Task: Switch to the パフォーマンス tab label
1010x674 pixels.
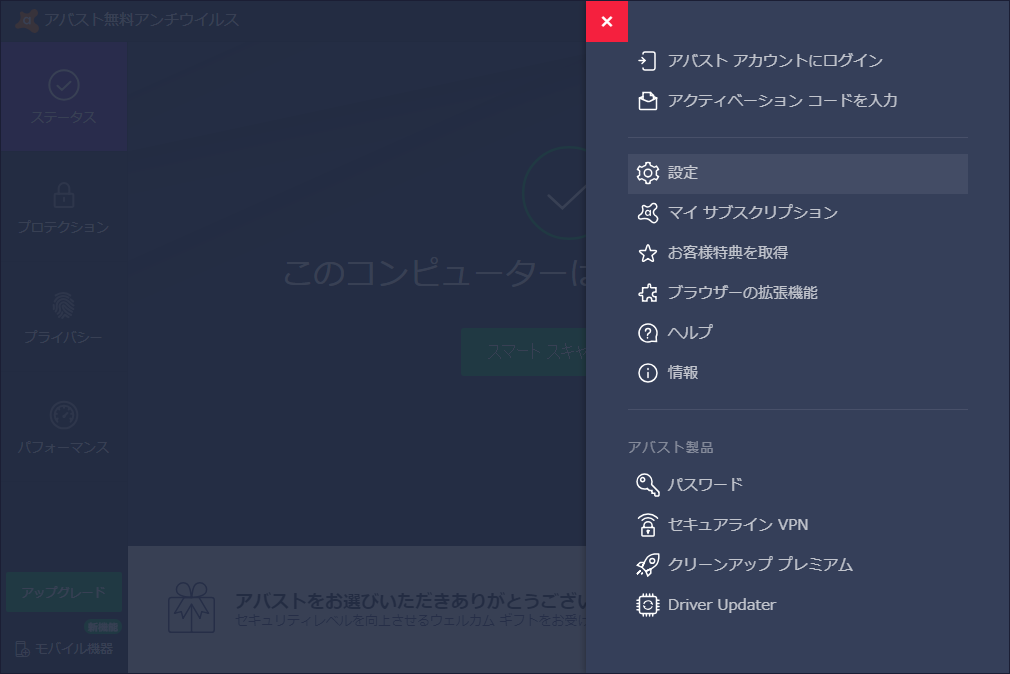Action: click(x=64, y=447)
